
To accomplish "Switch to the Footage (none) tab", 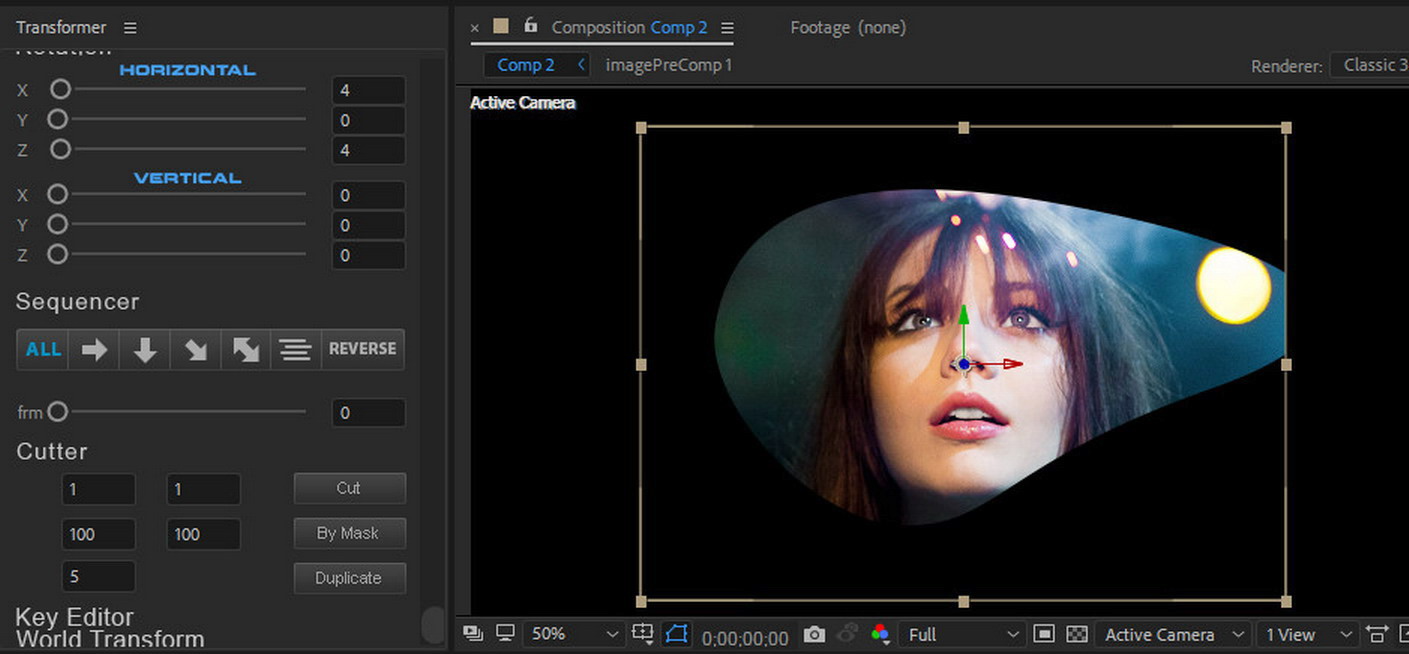I will point(847,28).
